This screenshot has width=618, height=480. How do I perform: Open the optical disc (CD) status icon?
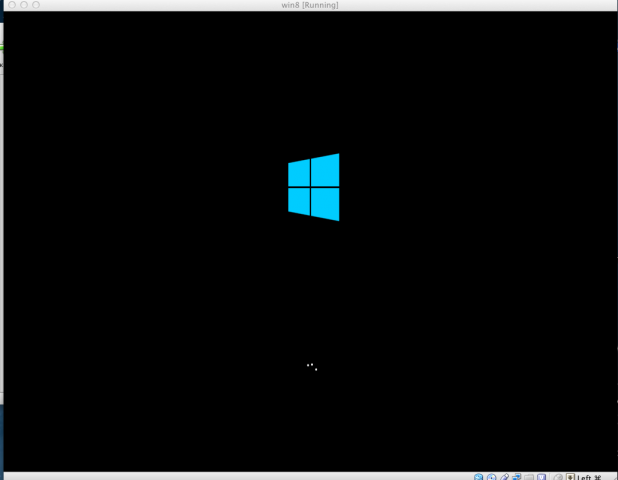pyautogui.click(x=491, y=477)
